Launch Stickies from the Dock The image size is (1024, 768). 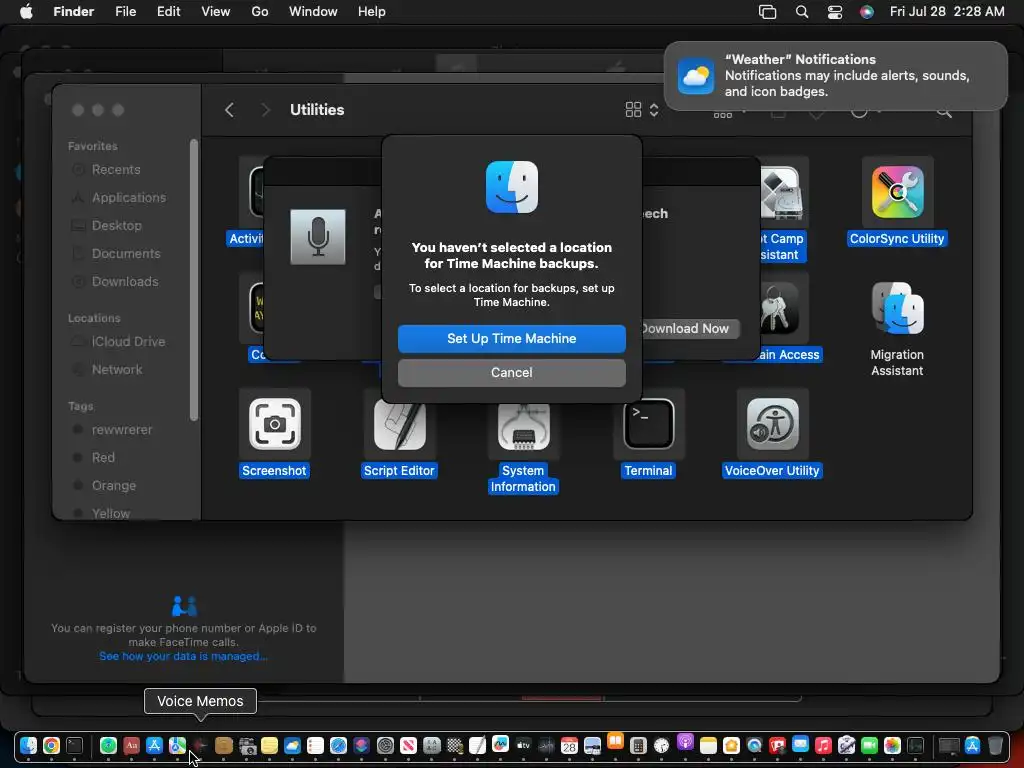269,745
